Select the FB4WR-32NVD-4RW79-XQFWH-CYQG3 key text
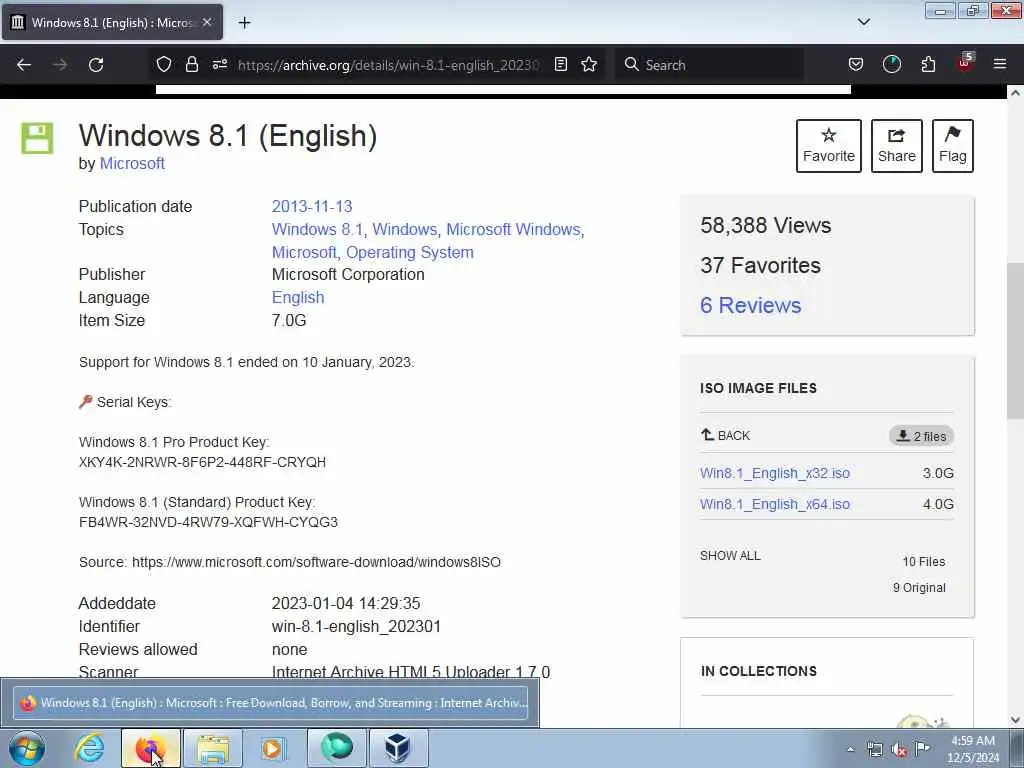 point(208,522)
